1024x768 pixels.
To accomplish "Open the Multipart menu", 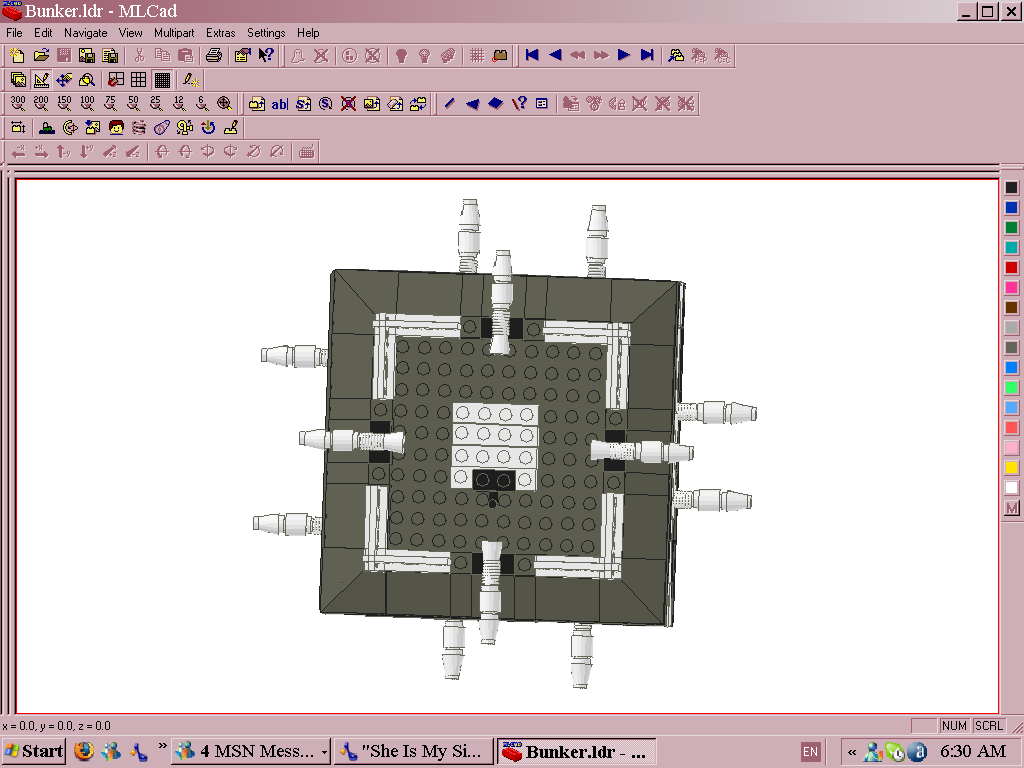I will [x=174, y=33].
